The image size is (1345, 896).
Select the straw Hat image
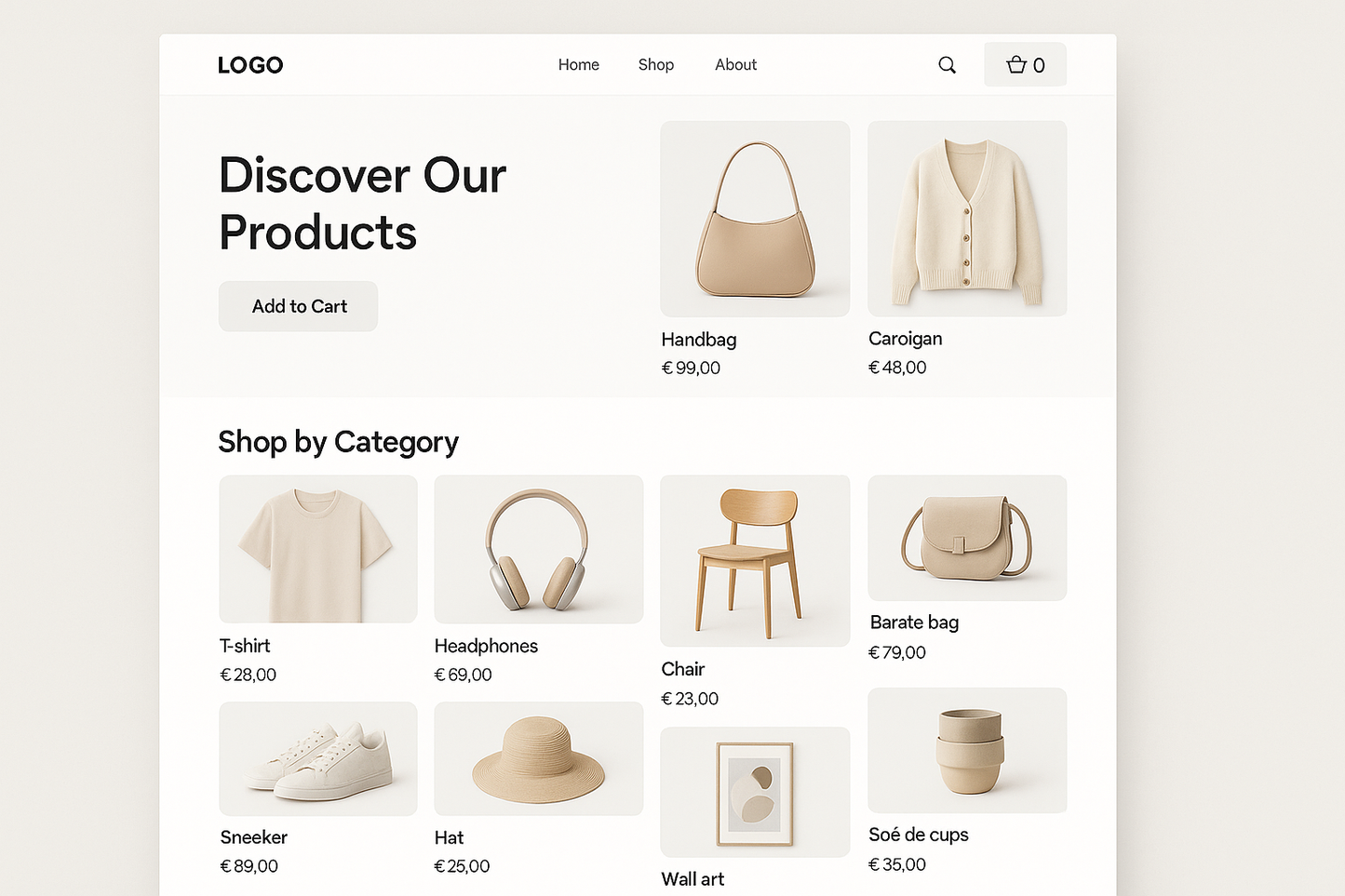(x=538, y=758)
